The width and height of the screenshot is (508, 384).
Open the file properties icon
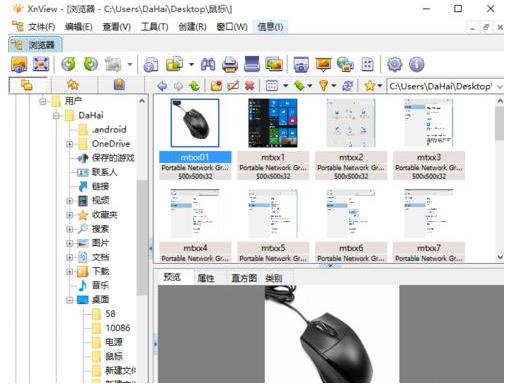pyautogui.click(x=151, y=64)
